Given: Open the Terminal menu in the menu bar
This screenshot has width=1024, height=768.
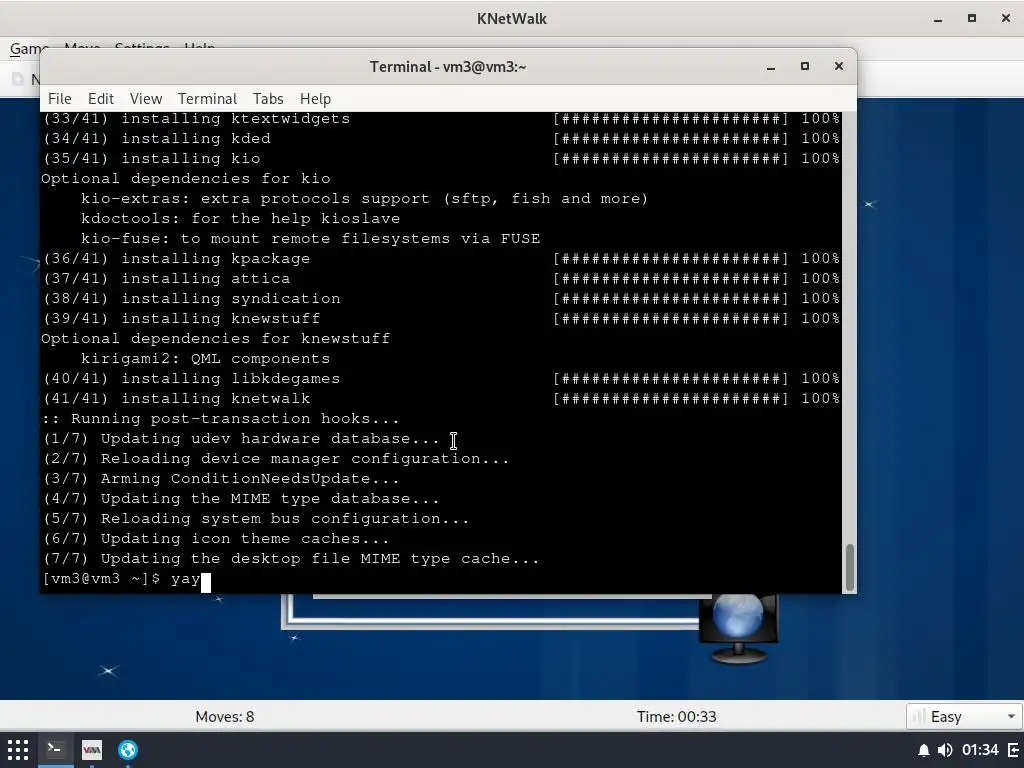Looking at the screenshot, I should click(207, 99).
